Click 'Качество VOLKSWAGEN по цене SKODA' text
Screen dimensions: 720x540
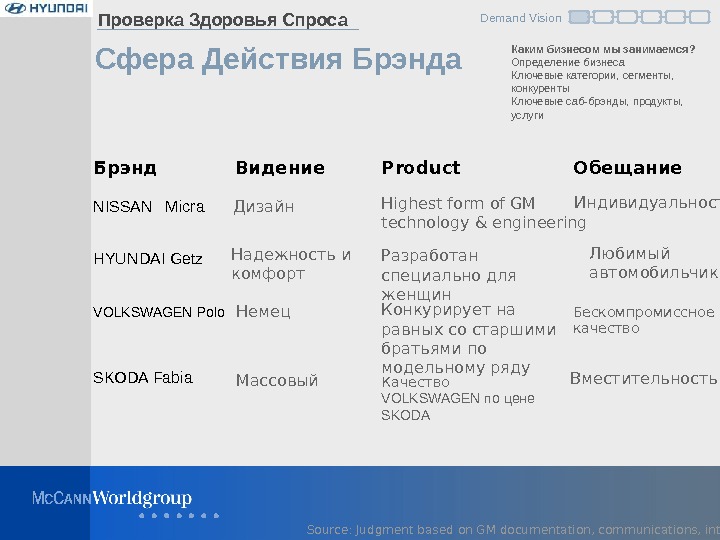click(x=458, y=399)
